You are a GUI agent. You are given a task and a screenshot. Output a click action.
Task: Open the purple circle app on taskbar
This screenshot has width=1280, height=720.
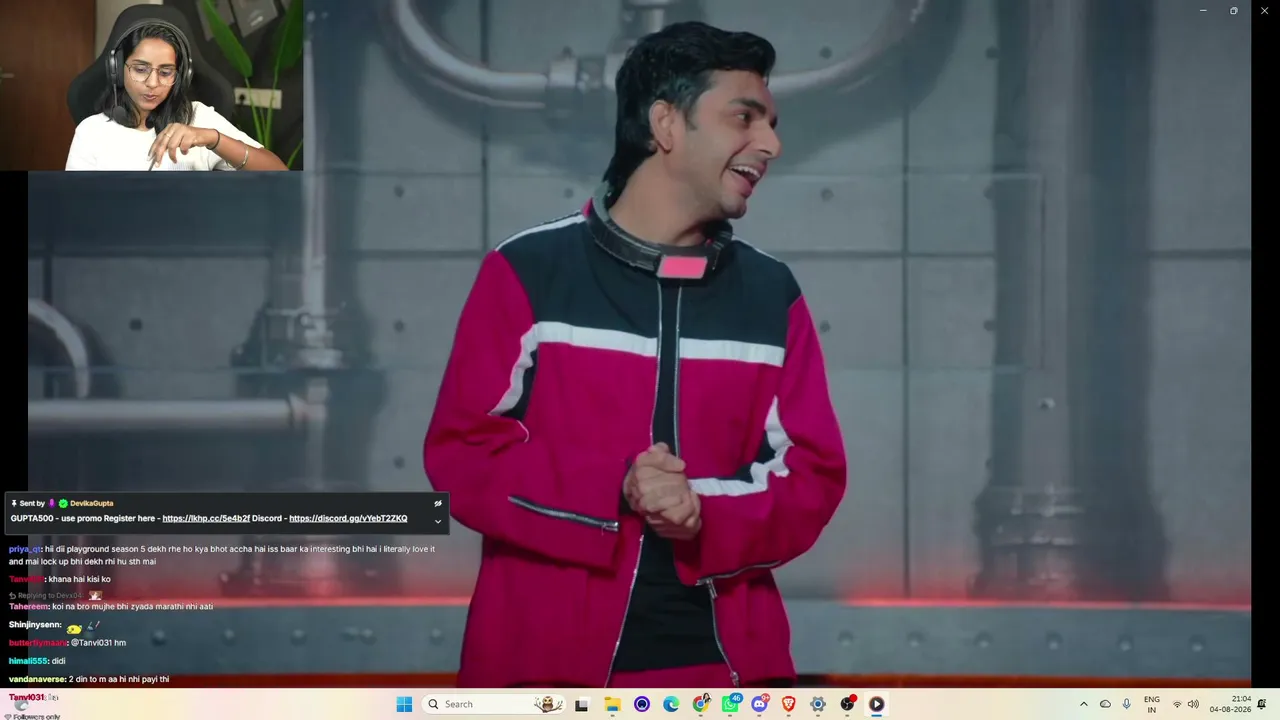(642, 704)
